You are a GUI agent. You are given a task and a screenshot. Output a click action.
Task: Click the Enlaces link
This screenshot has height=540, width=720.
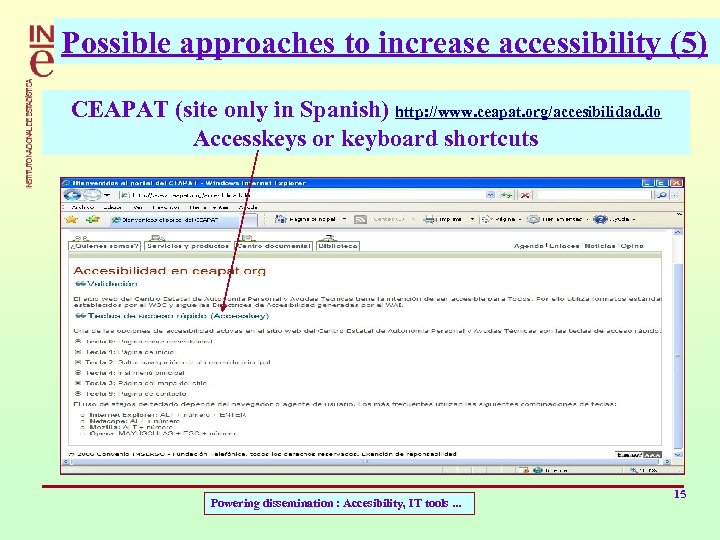(564, 246)
